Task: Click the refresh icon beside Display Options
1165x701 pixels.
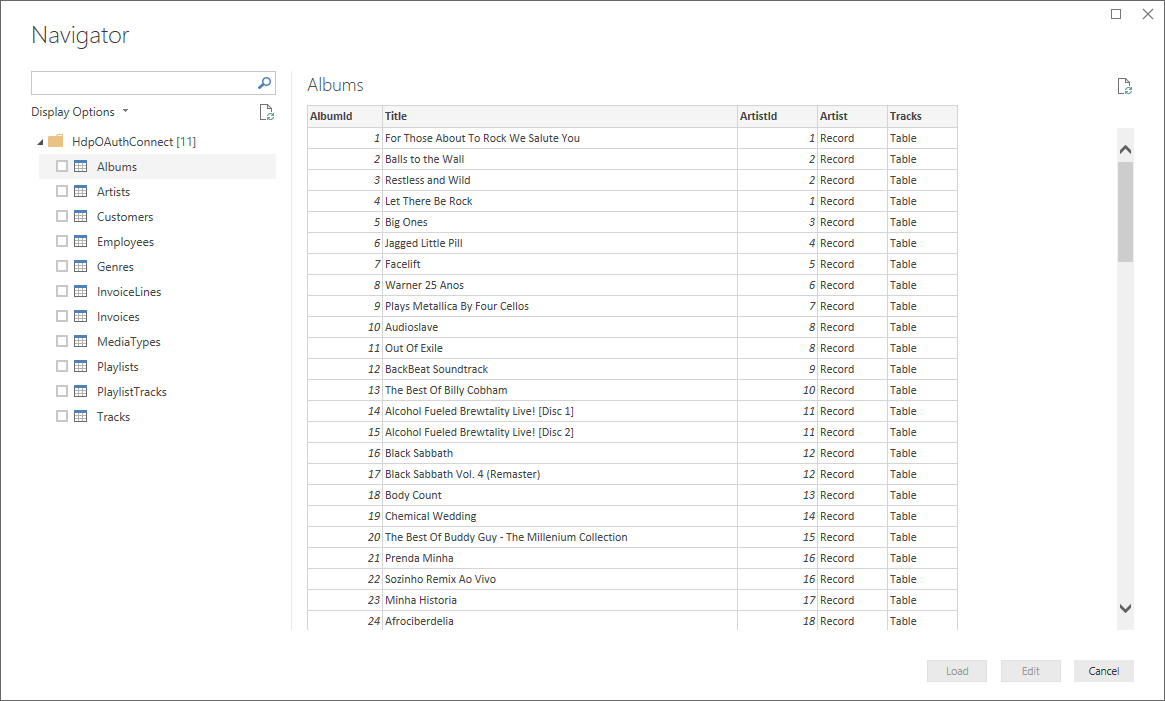Action: [267, 112]
